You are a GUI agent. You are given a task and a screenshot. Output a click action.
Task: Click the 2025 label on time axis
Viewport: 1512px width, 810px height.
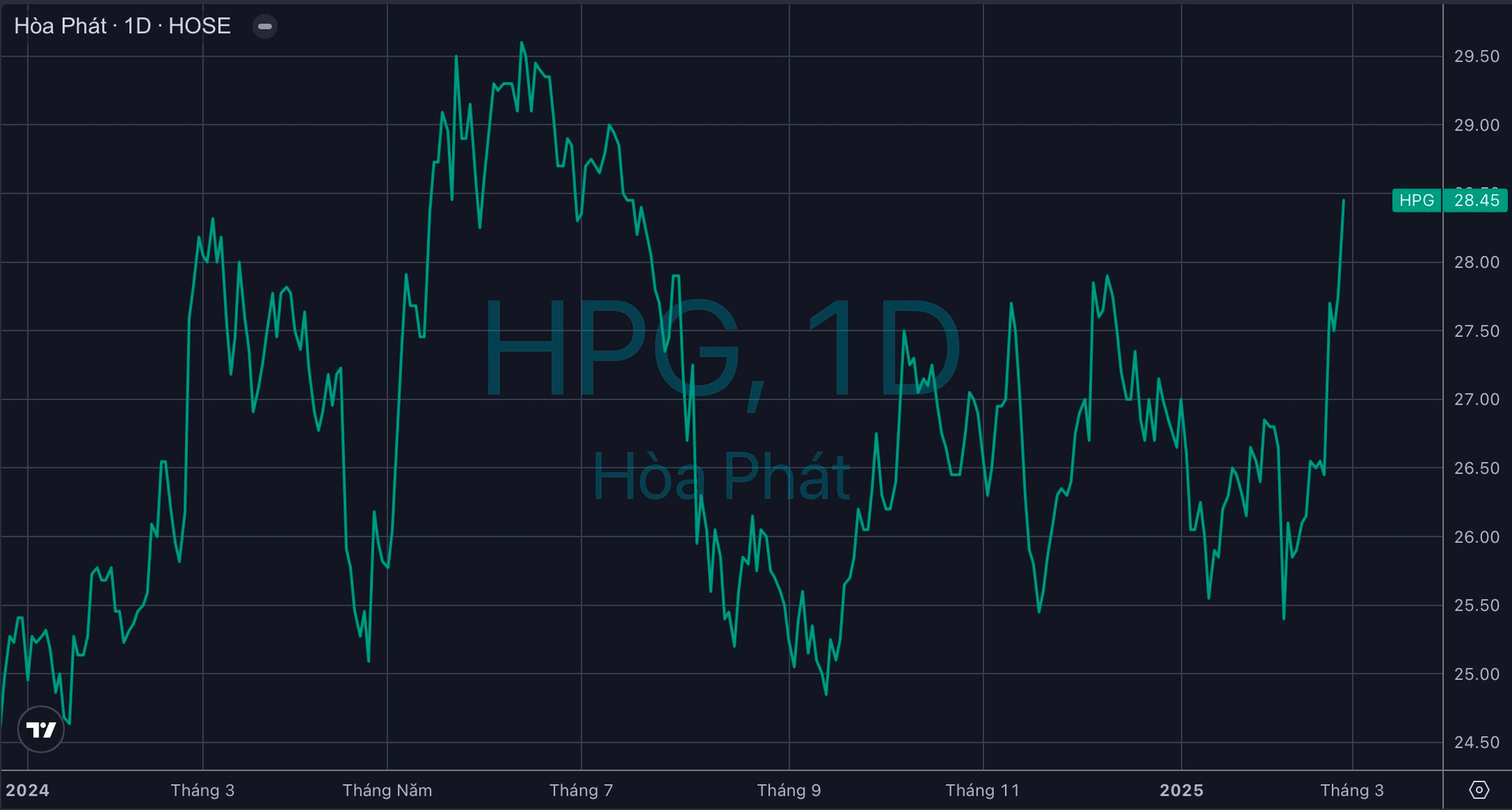point(1181,790)
